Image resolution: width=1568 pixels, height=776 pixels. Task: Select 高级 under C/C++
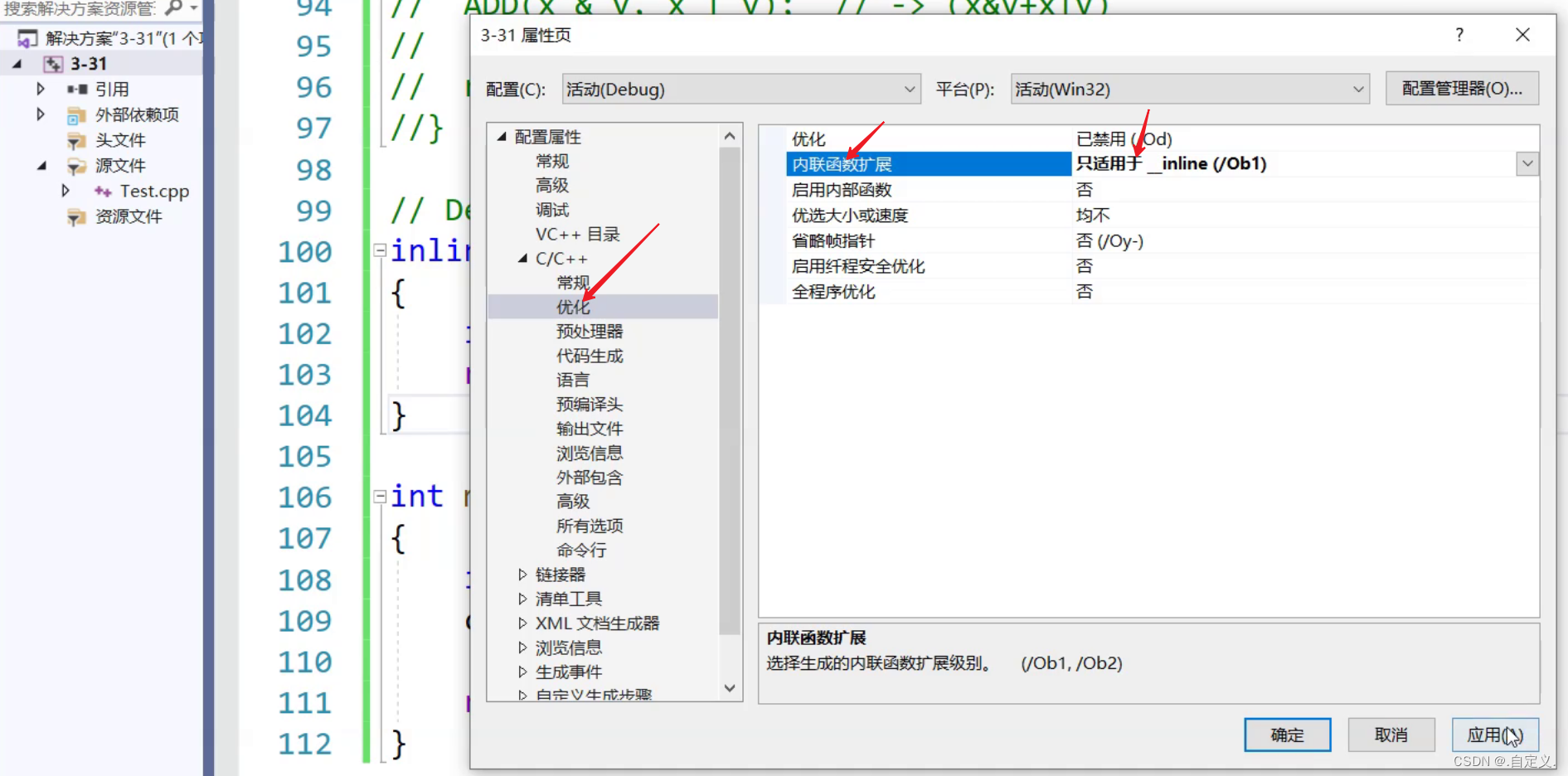coord(573,501)
